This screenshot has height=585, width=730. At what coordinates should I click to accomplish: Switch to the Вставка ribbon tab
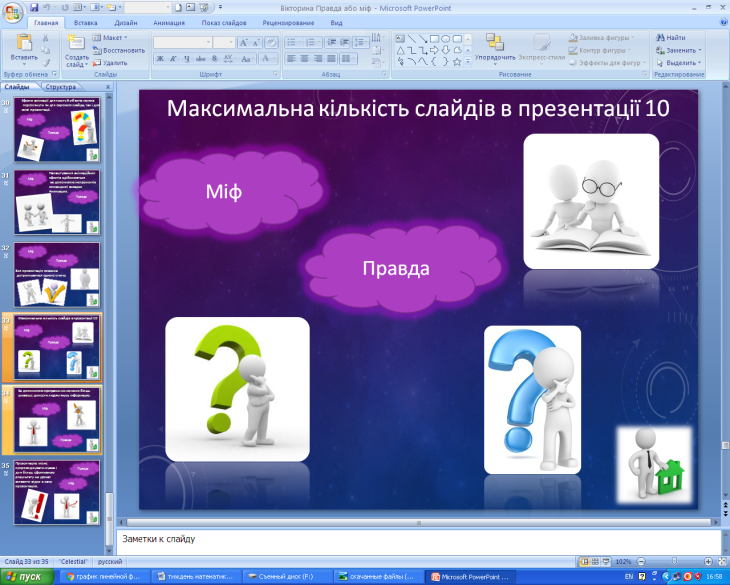(86, 21)
